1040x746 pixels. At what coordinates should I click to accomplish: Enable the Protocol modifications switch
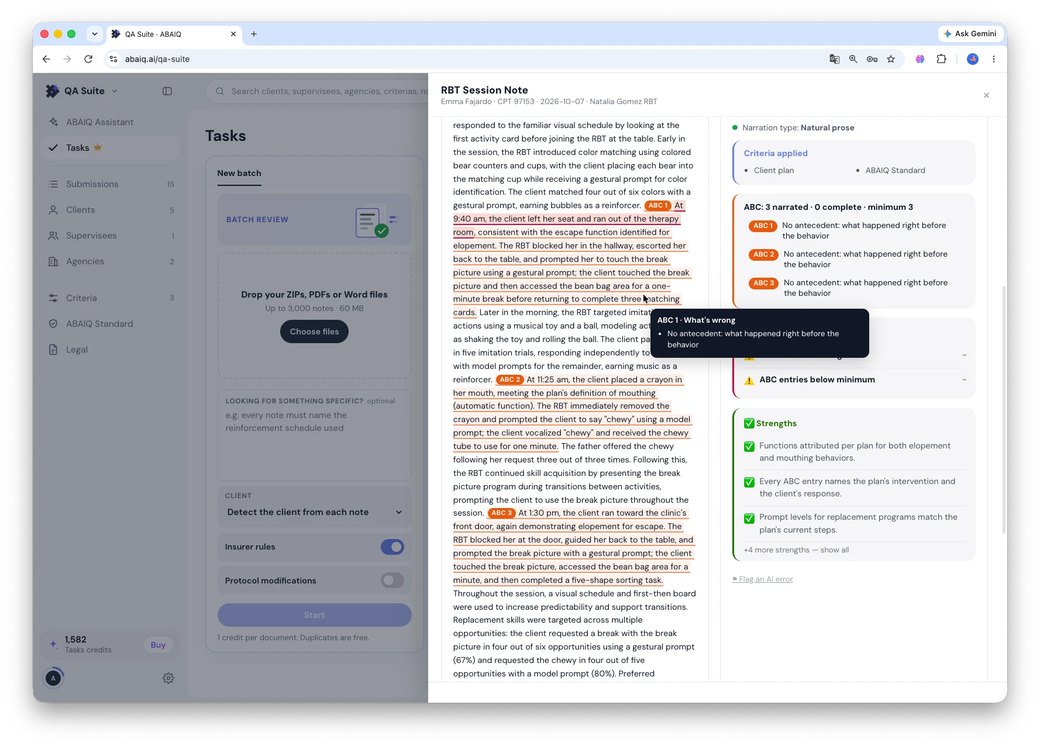[393, 581]
